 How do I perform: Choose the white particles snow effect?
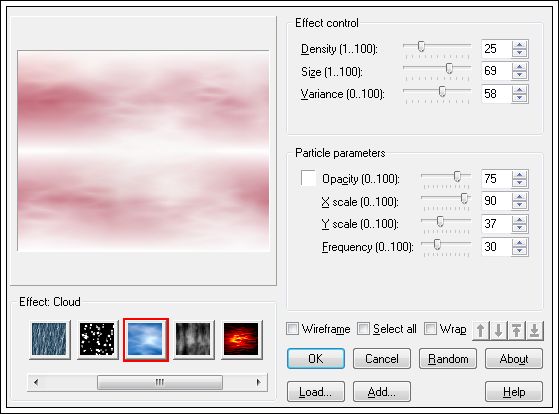coord(97,339)
